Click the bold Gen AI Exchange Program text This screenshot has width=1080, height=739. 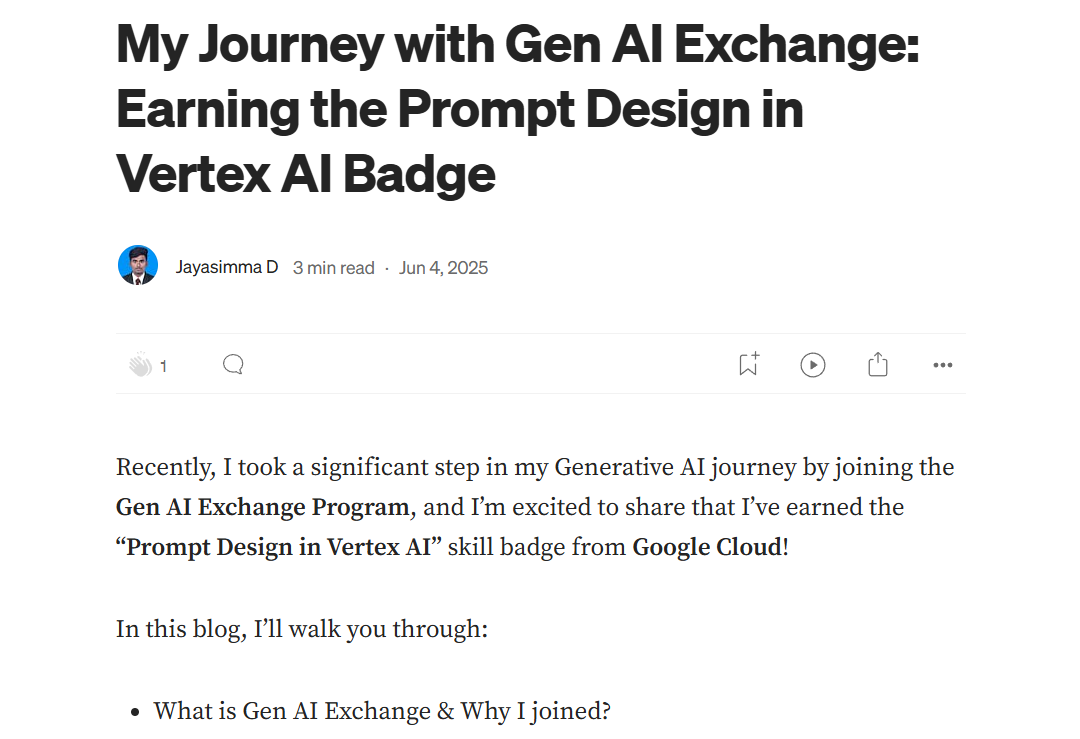coord(261,507)
